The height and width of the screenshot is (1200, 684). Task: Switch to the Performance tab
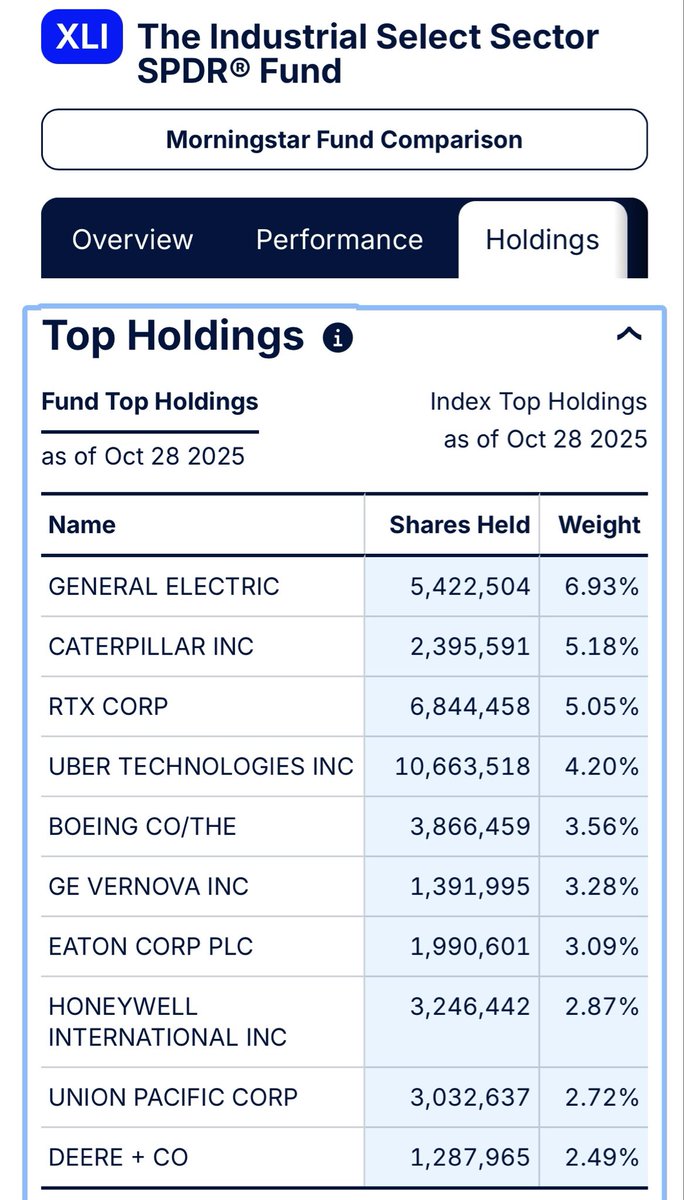click(339, 240)
